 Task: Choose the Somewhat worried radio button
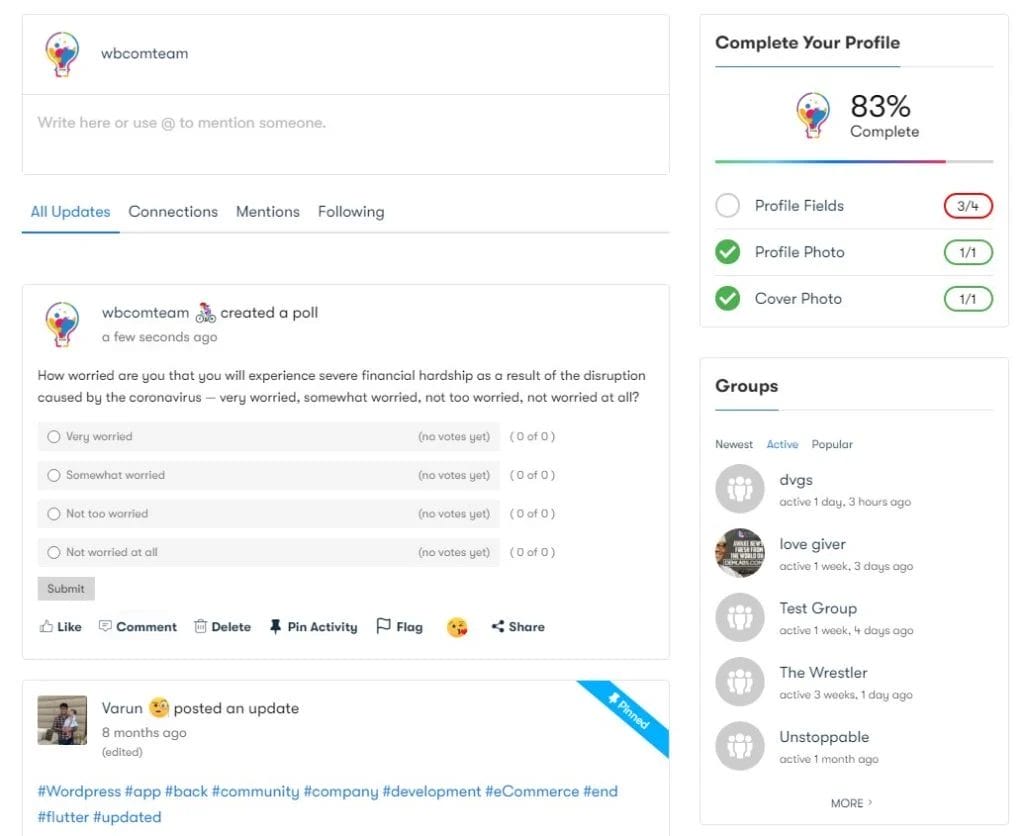click(x=54, y=475)
